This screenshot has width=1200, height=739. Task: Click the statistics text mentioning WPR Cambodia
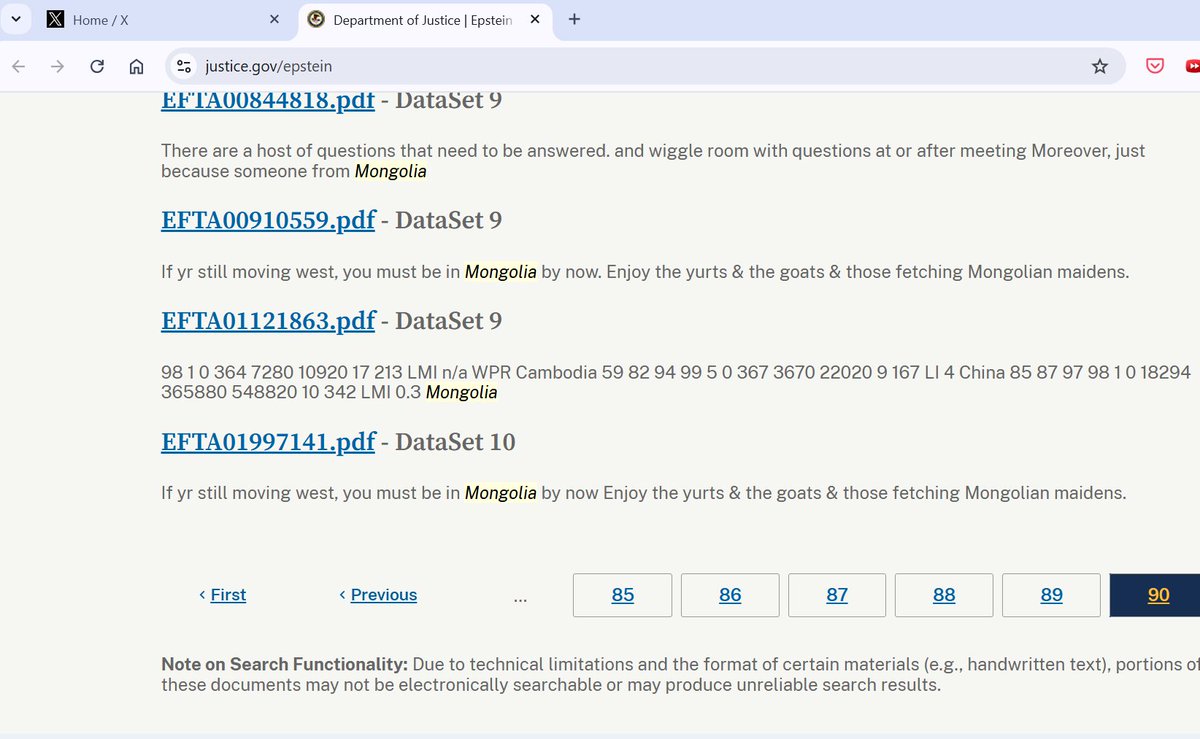[676, 382]
